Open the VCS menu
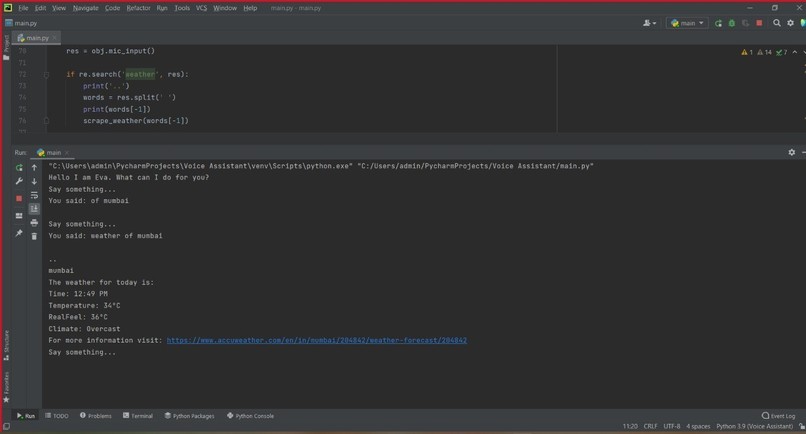This screenshot has height=434, width=806. (x=201, y=8)
